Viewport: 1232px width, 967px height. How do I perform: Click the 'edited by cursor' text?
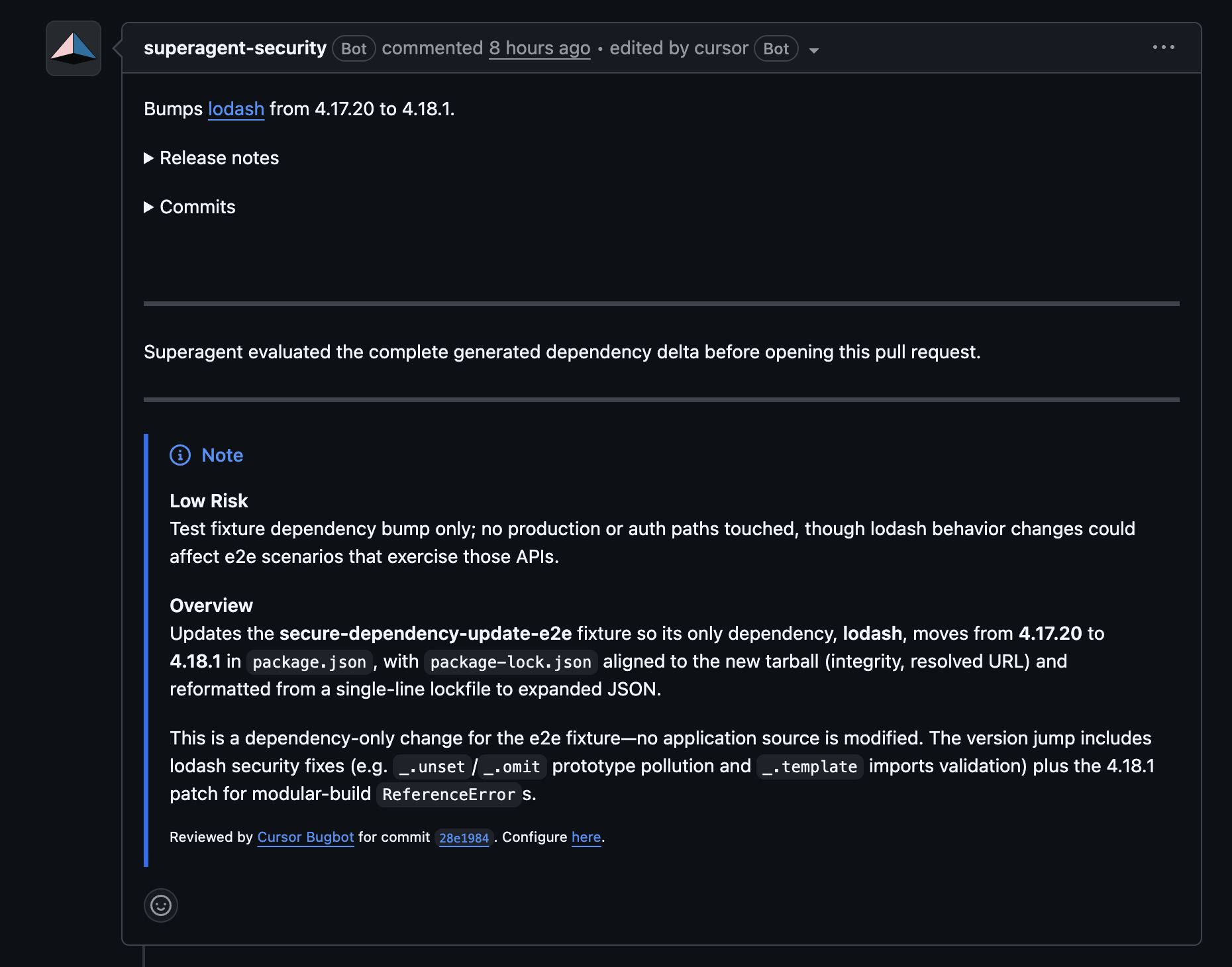(679, 48)
